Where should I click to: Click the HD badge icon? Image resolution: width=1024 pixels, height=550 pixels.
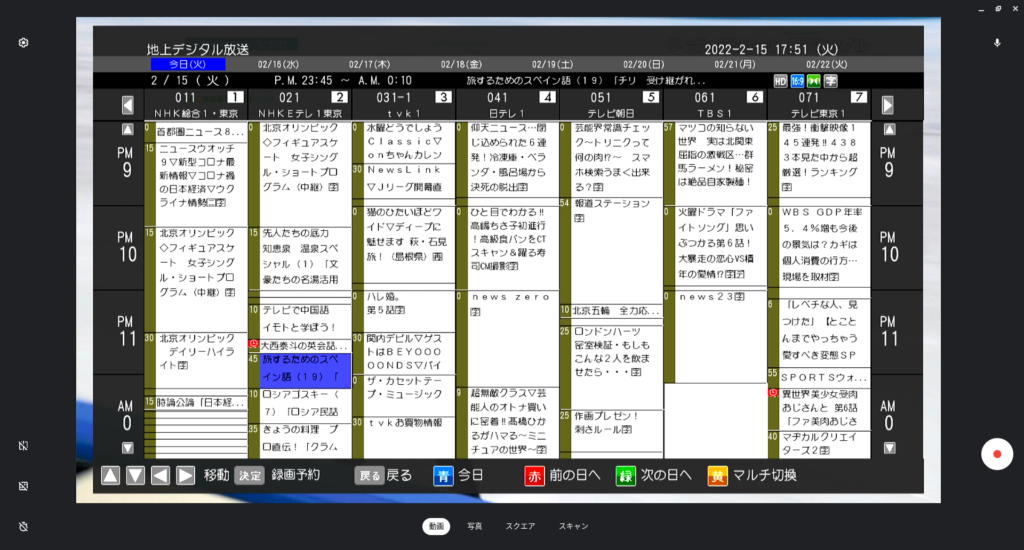point(780,81)
